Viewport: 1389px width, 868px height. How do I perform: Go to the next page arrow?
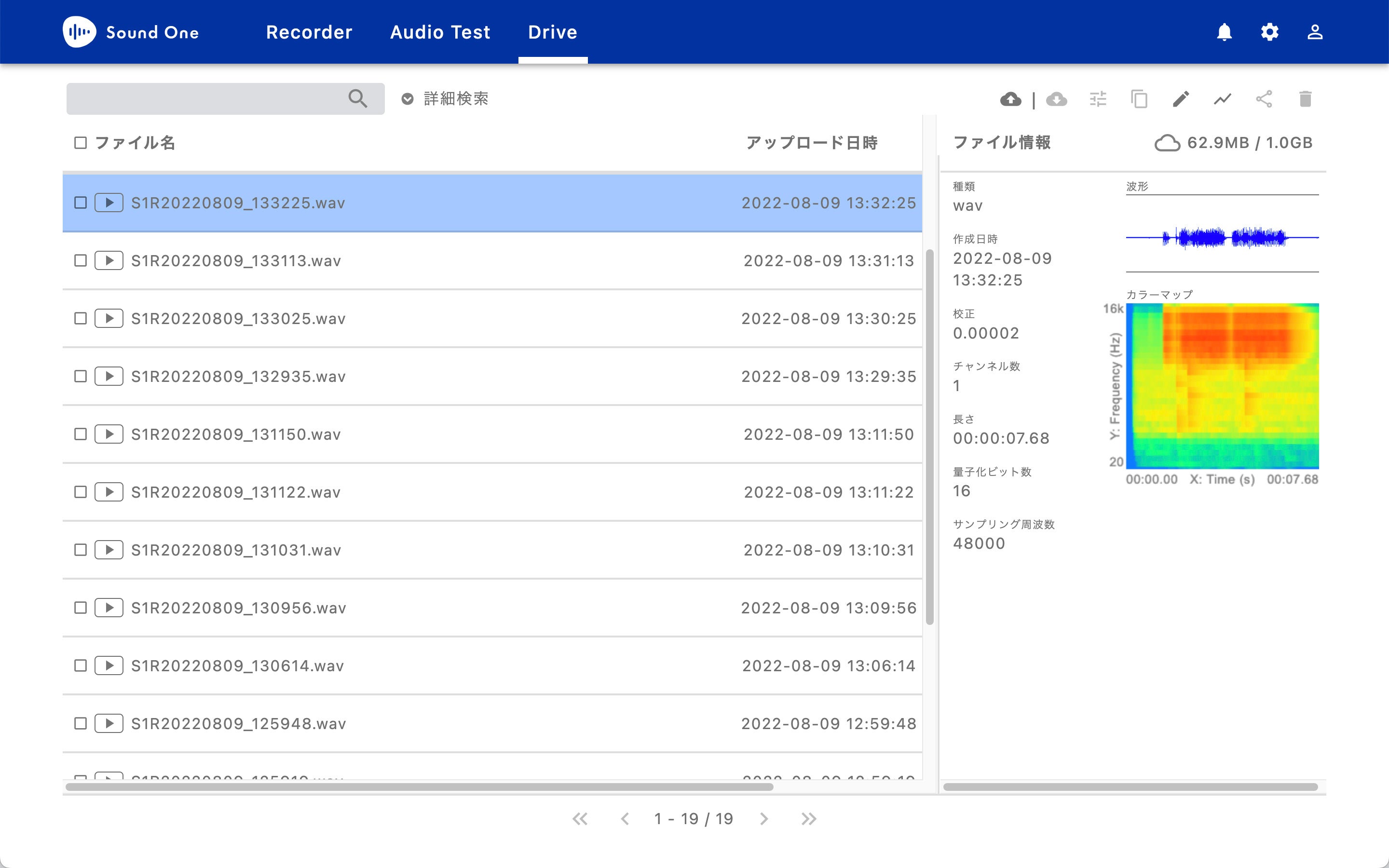(x=763, y=819)
